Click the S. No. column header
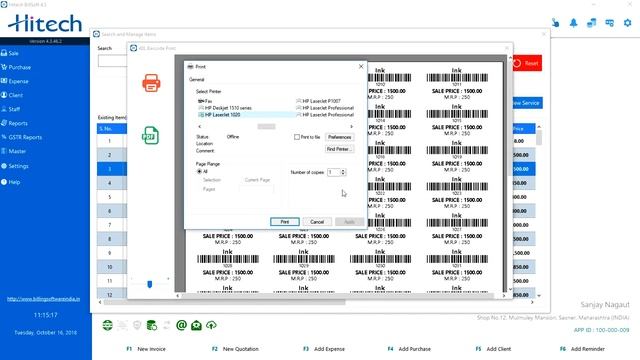The height and width of the screenshot is (360, 640). (112, 129)
